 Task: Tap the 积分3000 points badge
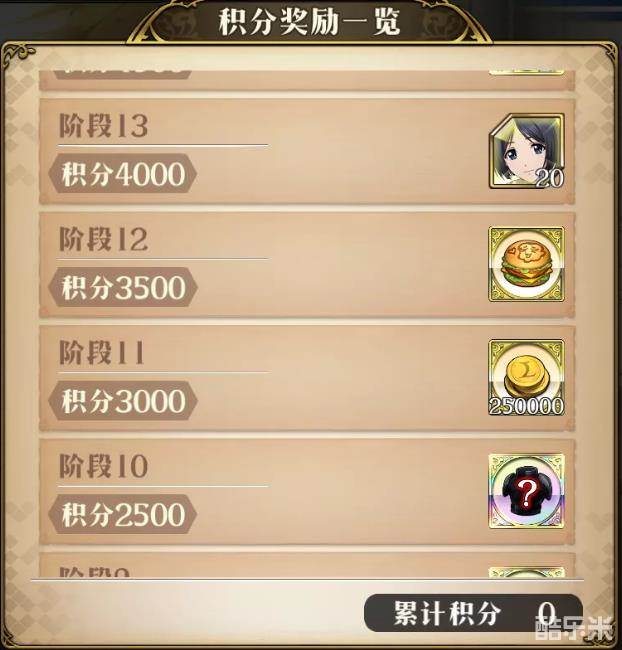[123, 401]
